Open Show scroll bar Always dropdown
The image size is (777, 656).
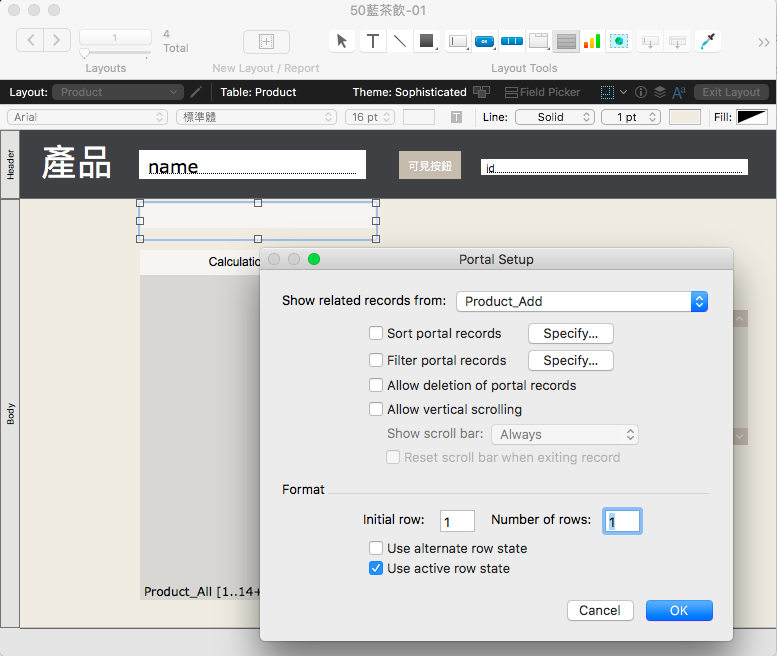tap(565, 435)
